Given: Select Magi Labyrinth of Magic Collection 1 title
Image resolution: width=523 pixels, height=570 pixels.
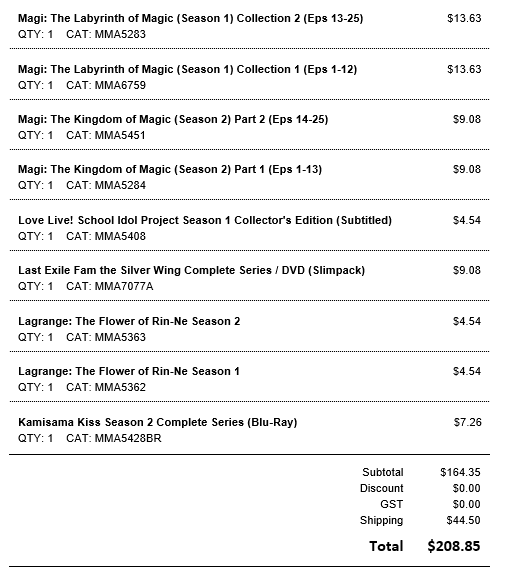Looking at the screenshot, I should (188, 69).
